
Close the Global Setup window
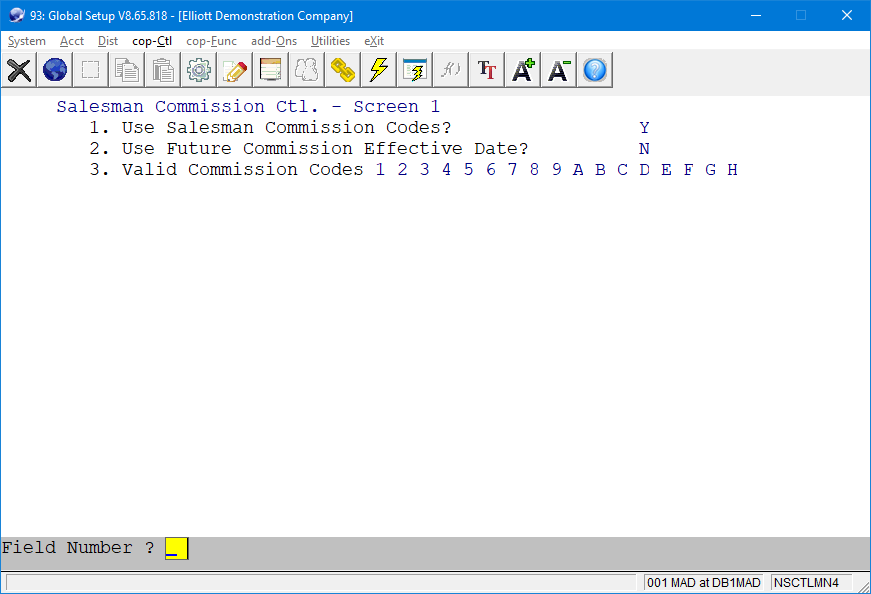click(847, 16)
